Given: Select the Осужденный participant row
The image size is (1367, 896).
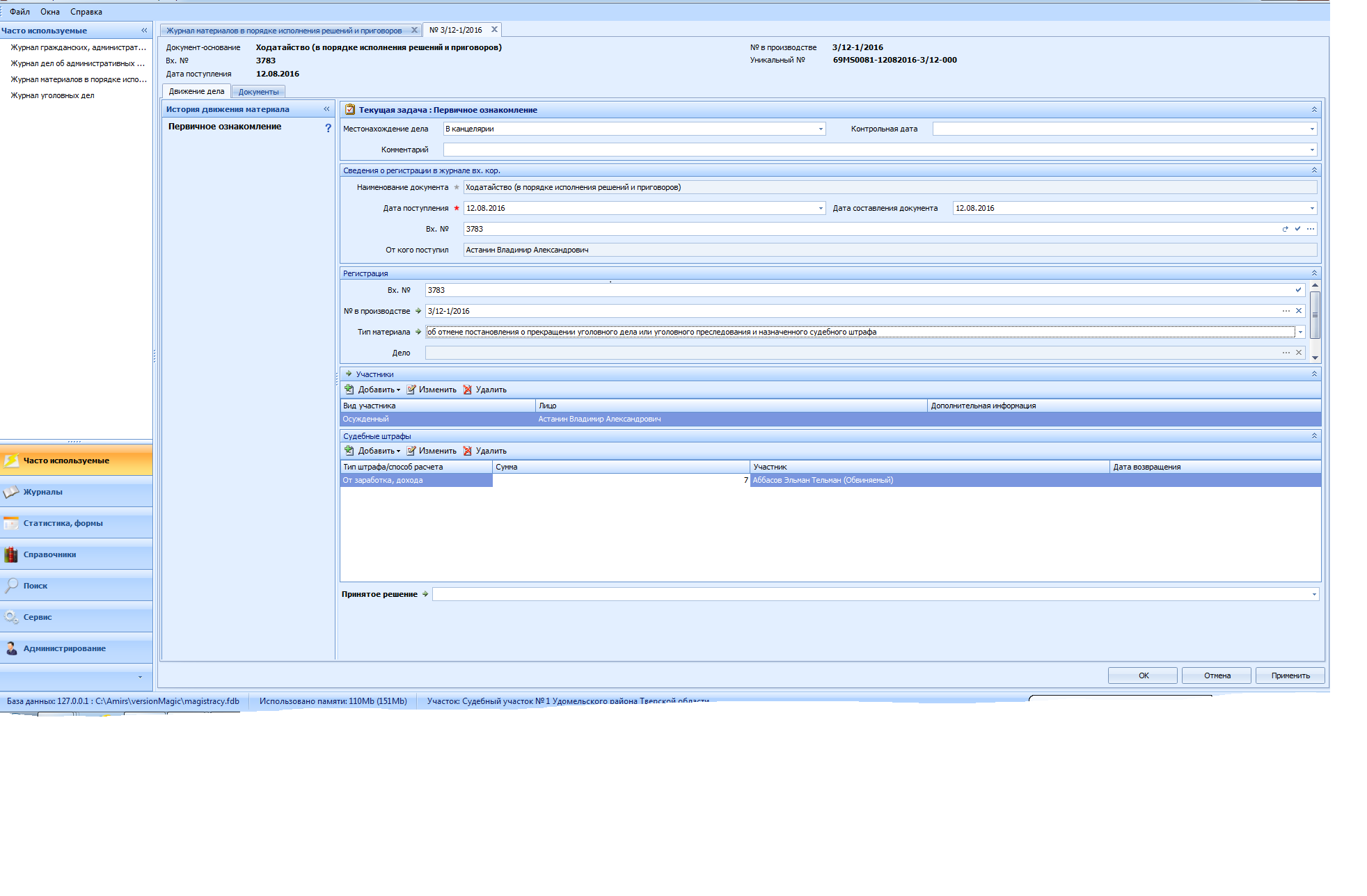Looking at the screenshot, I should point(830,419).
